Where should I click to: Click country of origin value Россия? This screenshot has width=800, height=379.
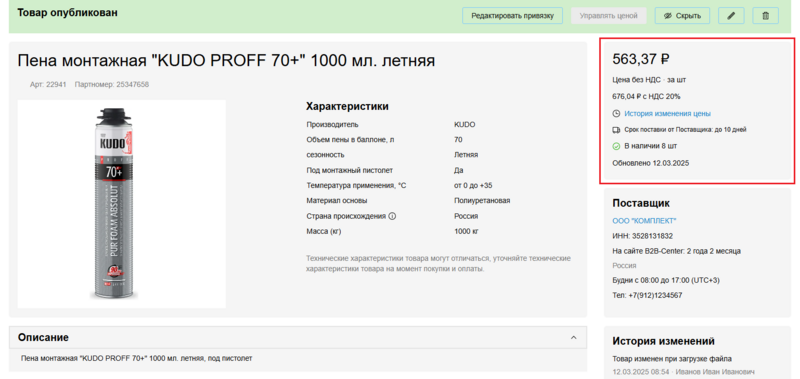(466, 216)
